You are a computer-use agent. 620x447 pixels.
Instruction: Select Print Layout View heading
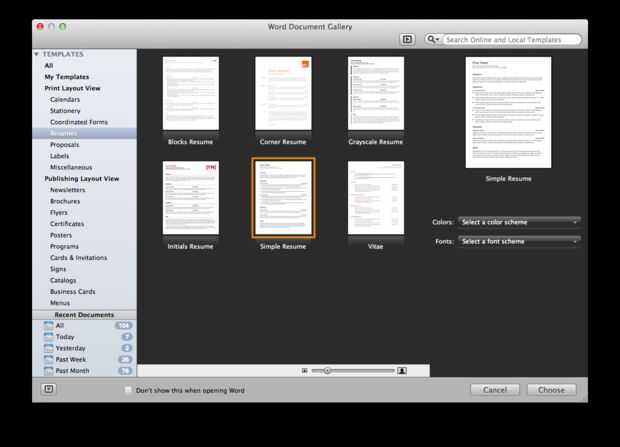tap(72, 88)
